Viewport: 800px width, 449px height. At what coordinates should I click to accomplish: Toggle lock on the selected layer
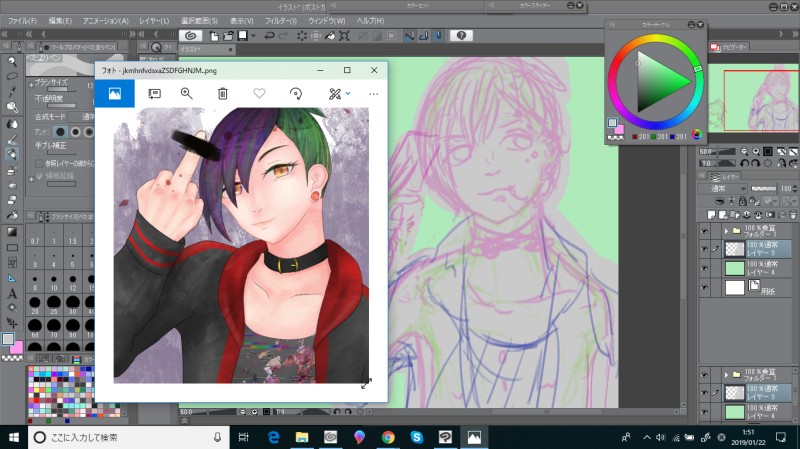pyautogui.click(x=743, y=202)
